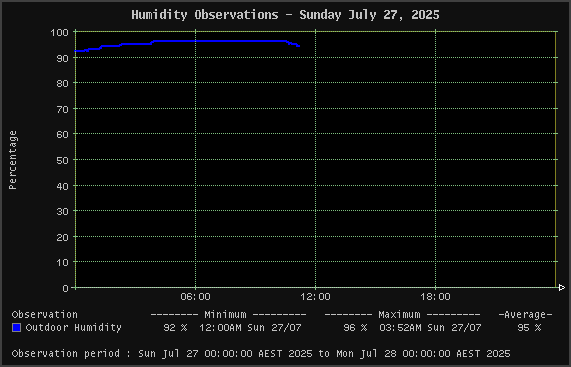Click the 100 label on the percentage axis
Viewport: 571px width, 367px height.
click(x=59, y=32)
